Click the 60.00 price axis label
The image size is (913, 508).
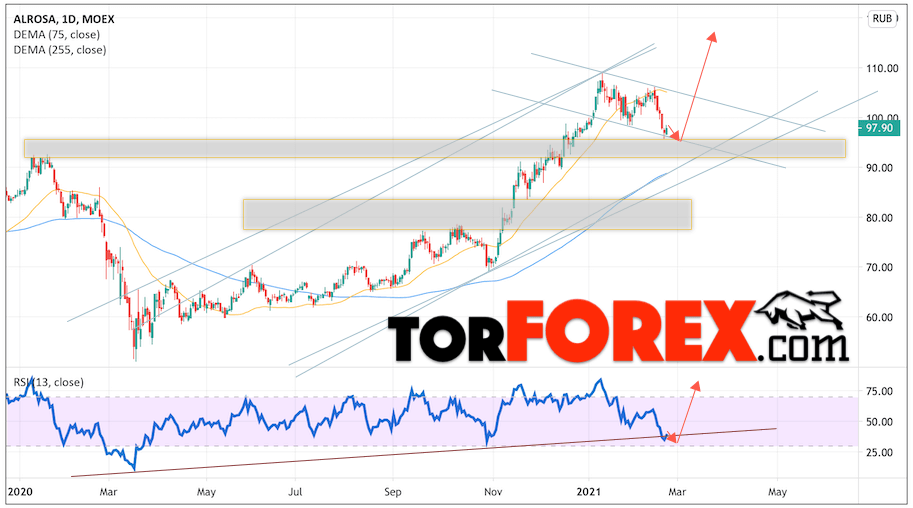point(879,318)
